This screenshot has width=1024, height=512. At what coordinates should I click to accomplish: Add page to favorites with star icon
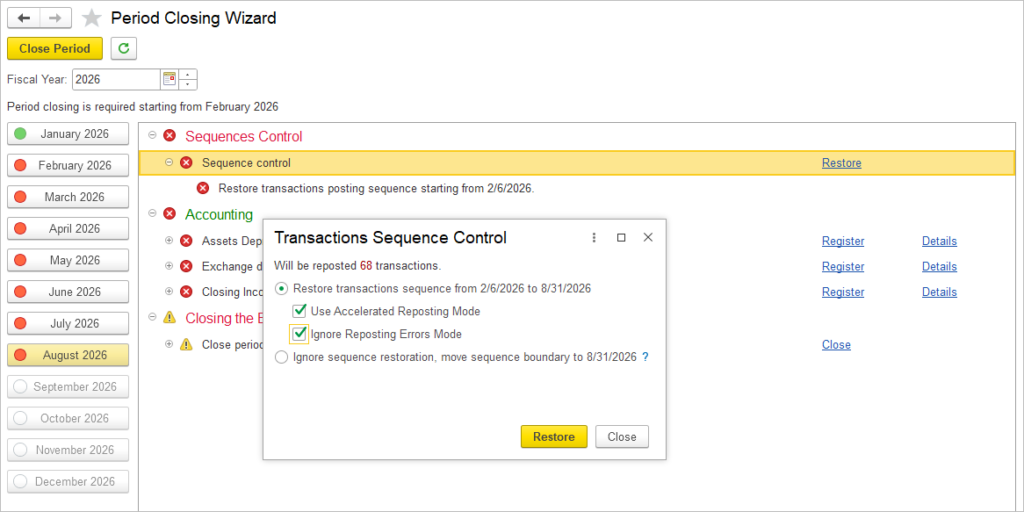coord(91,18)
